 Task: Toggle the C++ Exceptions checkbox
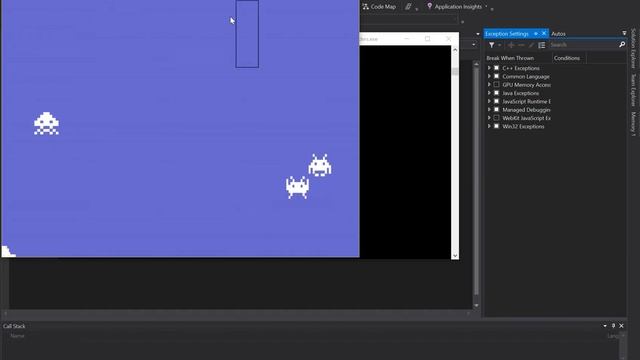pyautogui.click(x=496, y=68)
